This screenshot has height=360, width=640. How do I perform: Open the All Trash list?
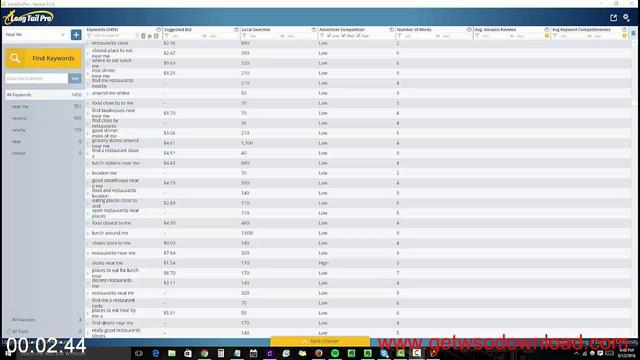[45, 331]
